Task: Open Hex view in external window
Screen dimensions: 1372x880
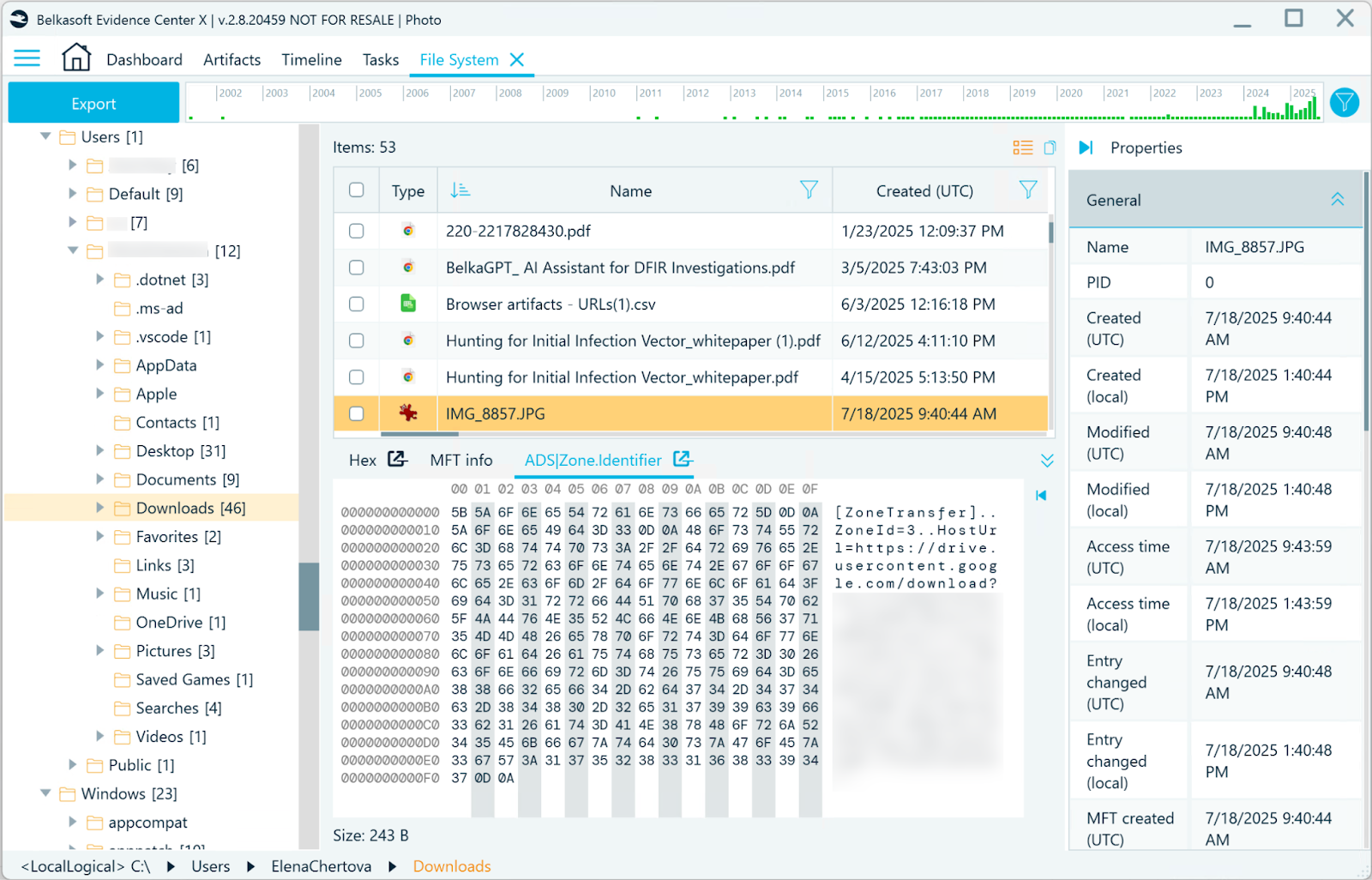Action: point(397,459)
